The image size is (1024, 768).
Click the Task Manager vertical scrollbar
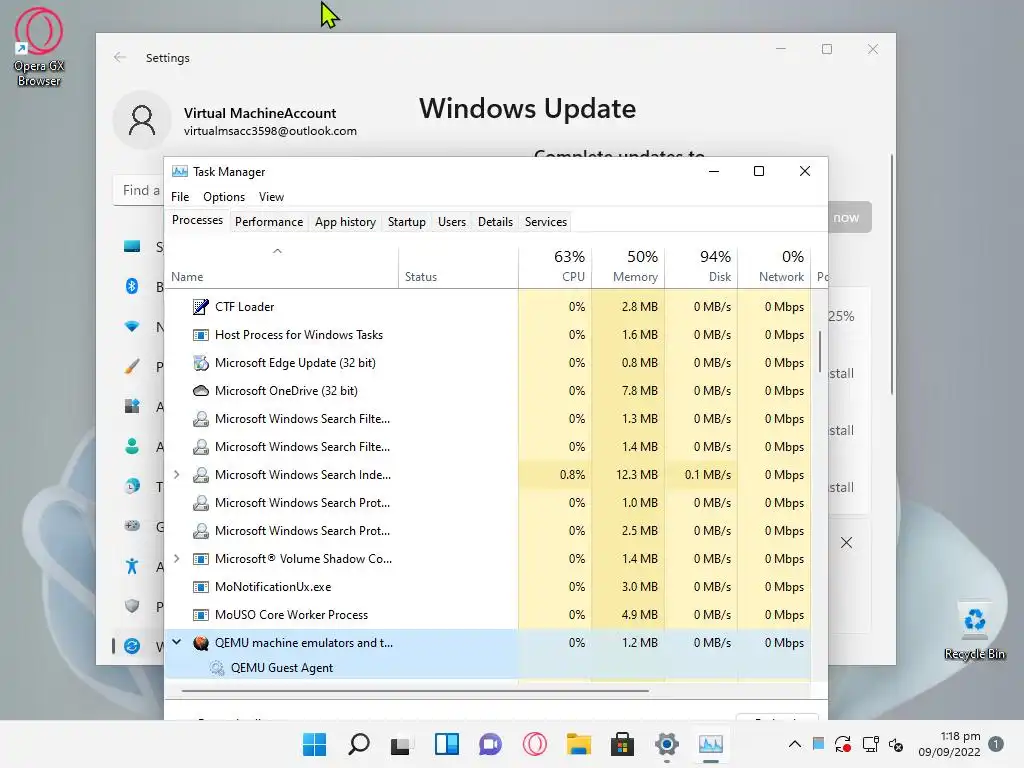(820, 352)
